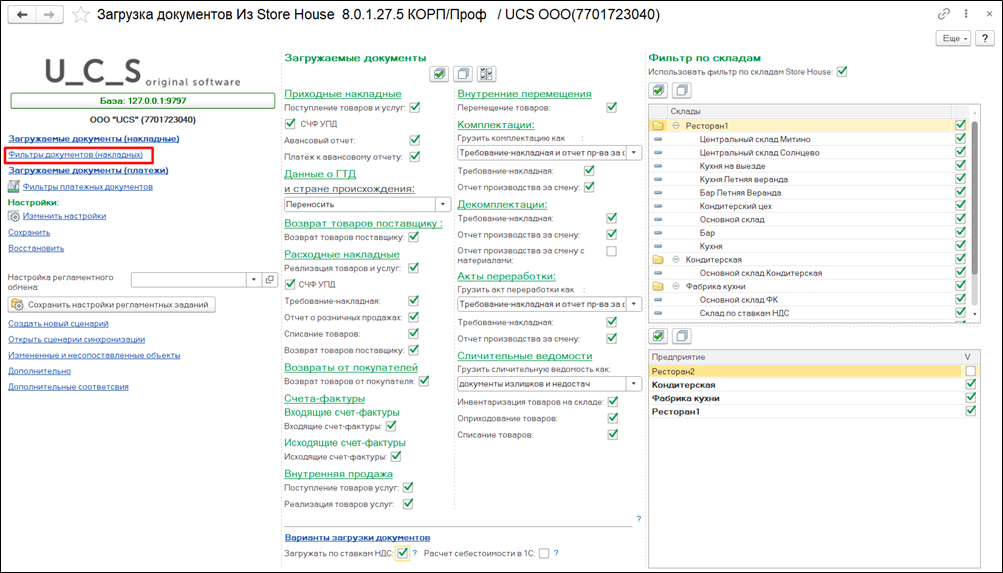
Task: Click Создать новый сценарий link
Action: point(58,324)
